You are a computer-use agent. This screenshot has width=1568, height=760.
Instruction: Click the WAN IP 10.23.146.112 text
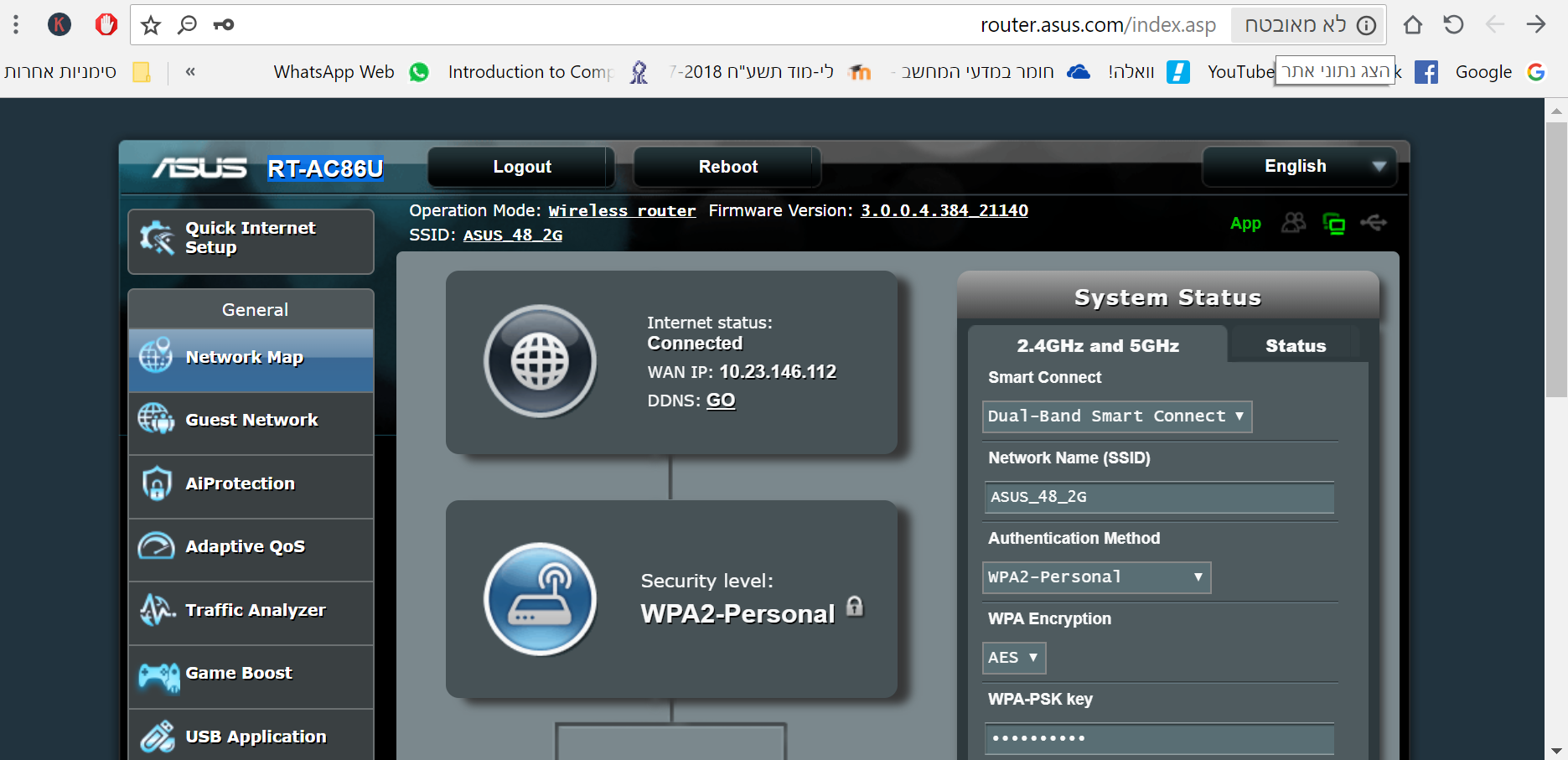pos(778,372)
